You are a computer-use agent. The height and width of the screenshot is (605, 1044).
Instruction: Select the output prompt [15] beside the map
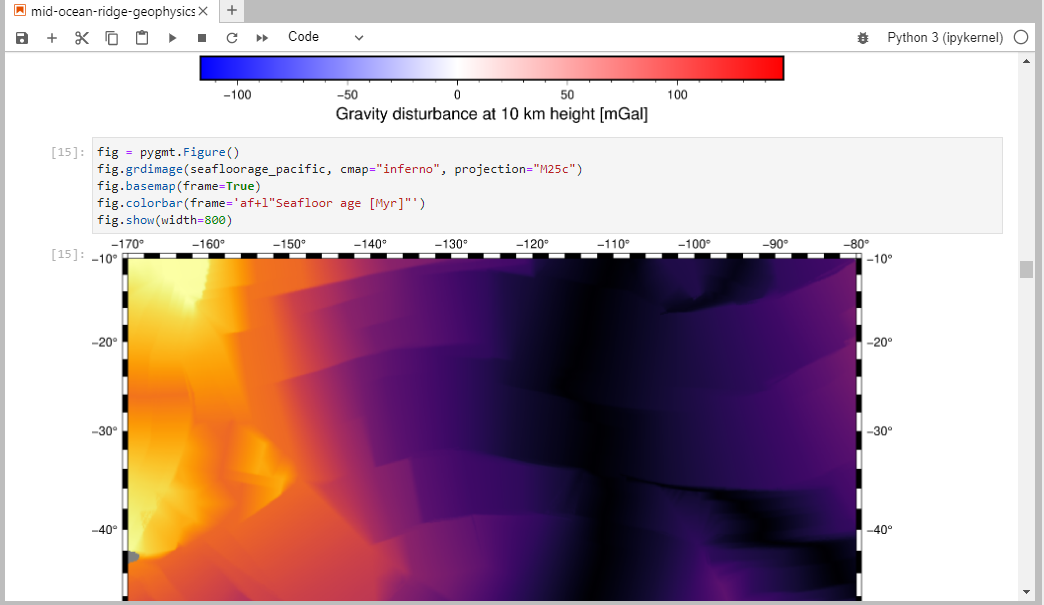tap(68, 254)
